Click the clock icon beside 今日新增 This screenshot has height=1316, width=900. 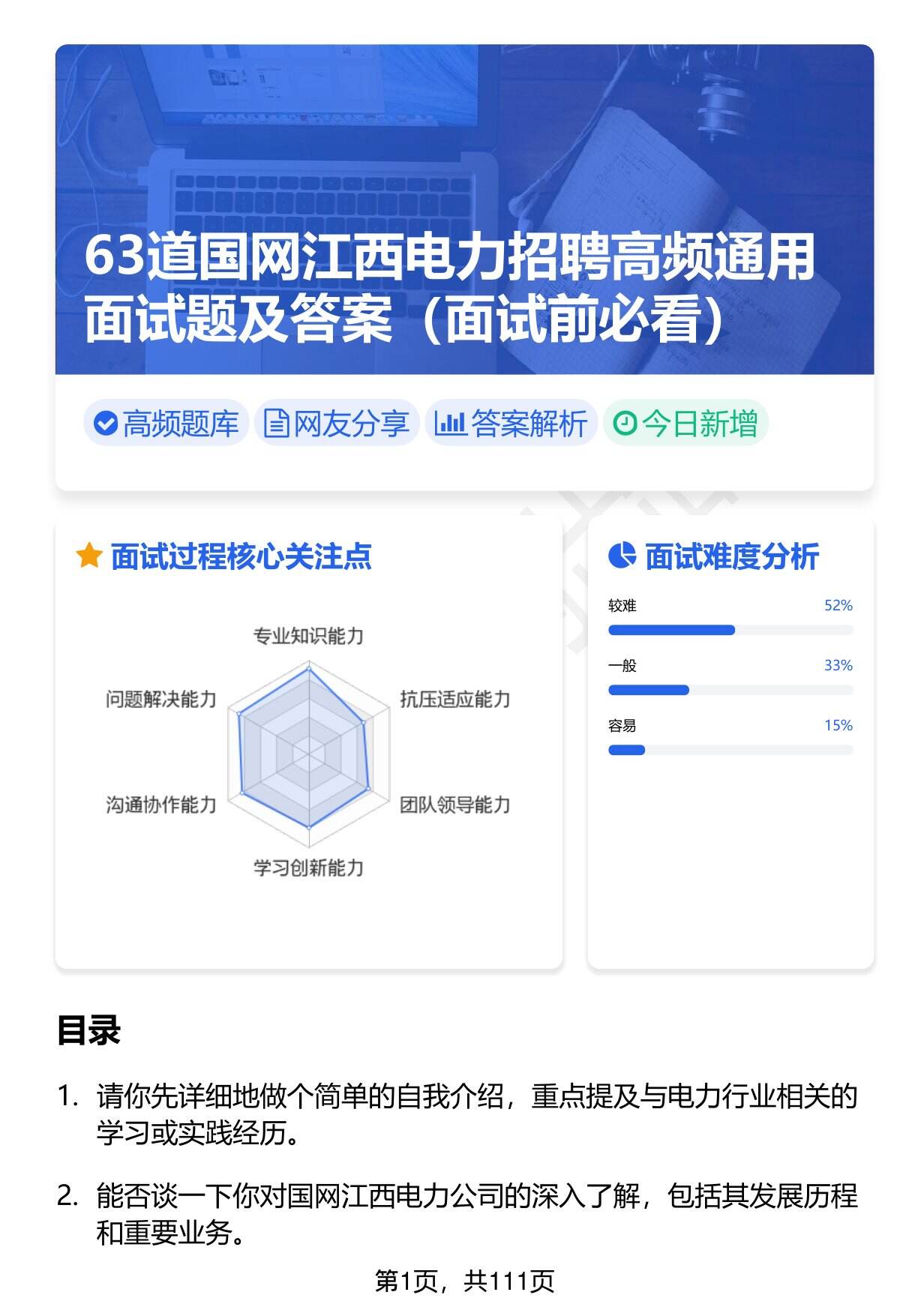(625, 424)
